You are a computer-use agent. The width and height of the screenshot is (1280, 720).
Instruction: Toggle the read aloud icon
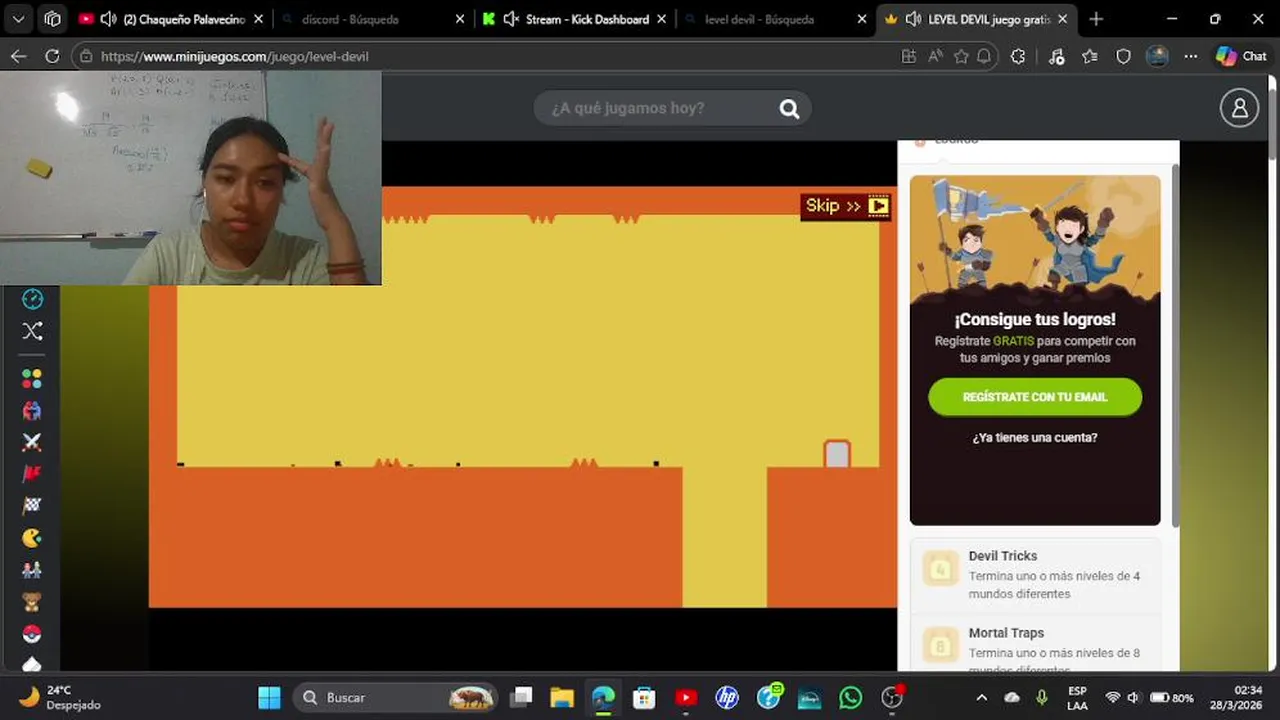click(x=935, y=57)
